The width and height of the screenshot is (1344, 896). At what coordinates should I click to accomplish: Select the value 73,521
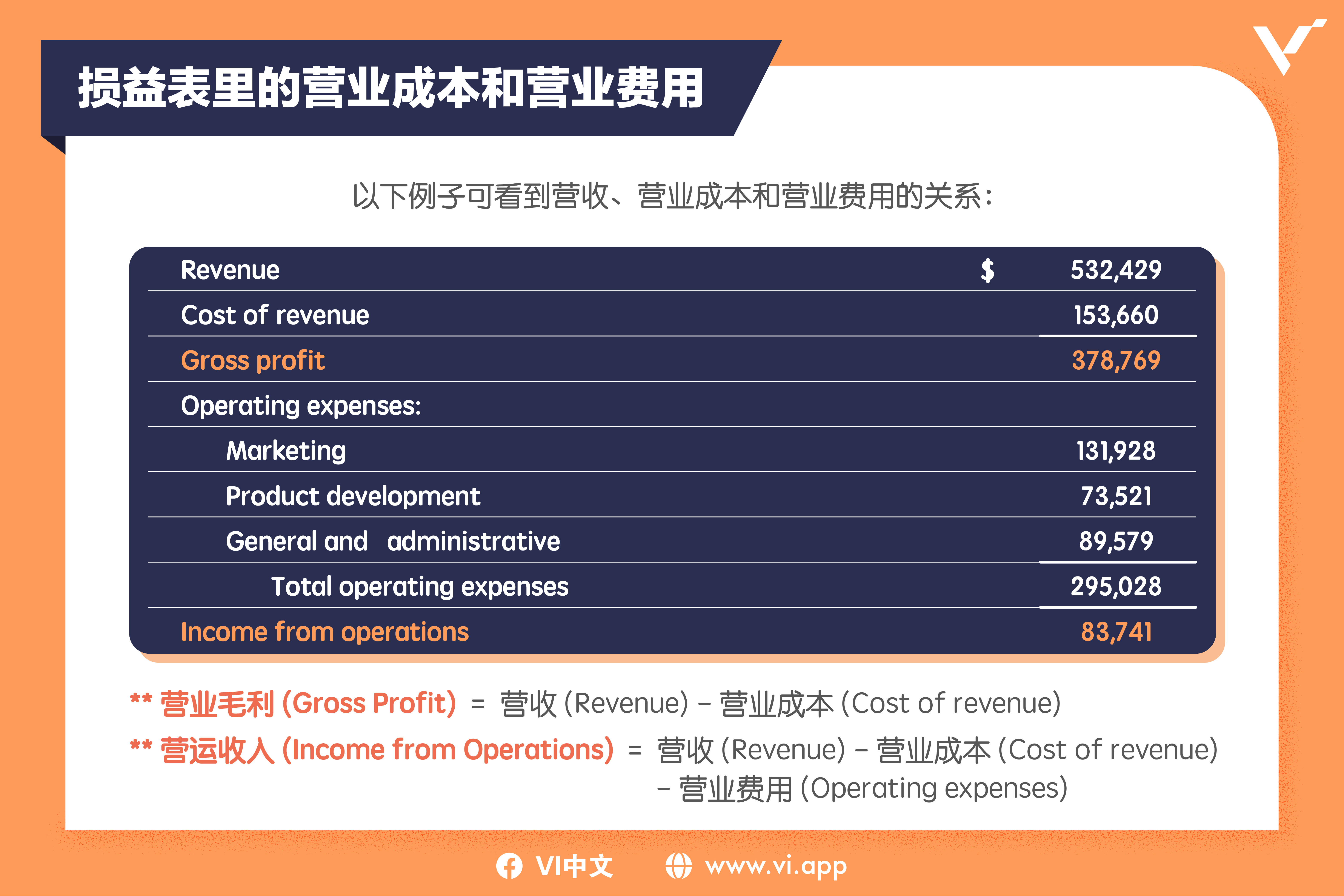pyautogui.click(x=1116, y=496)
